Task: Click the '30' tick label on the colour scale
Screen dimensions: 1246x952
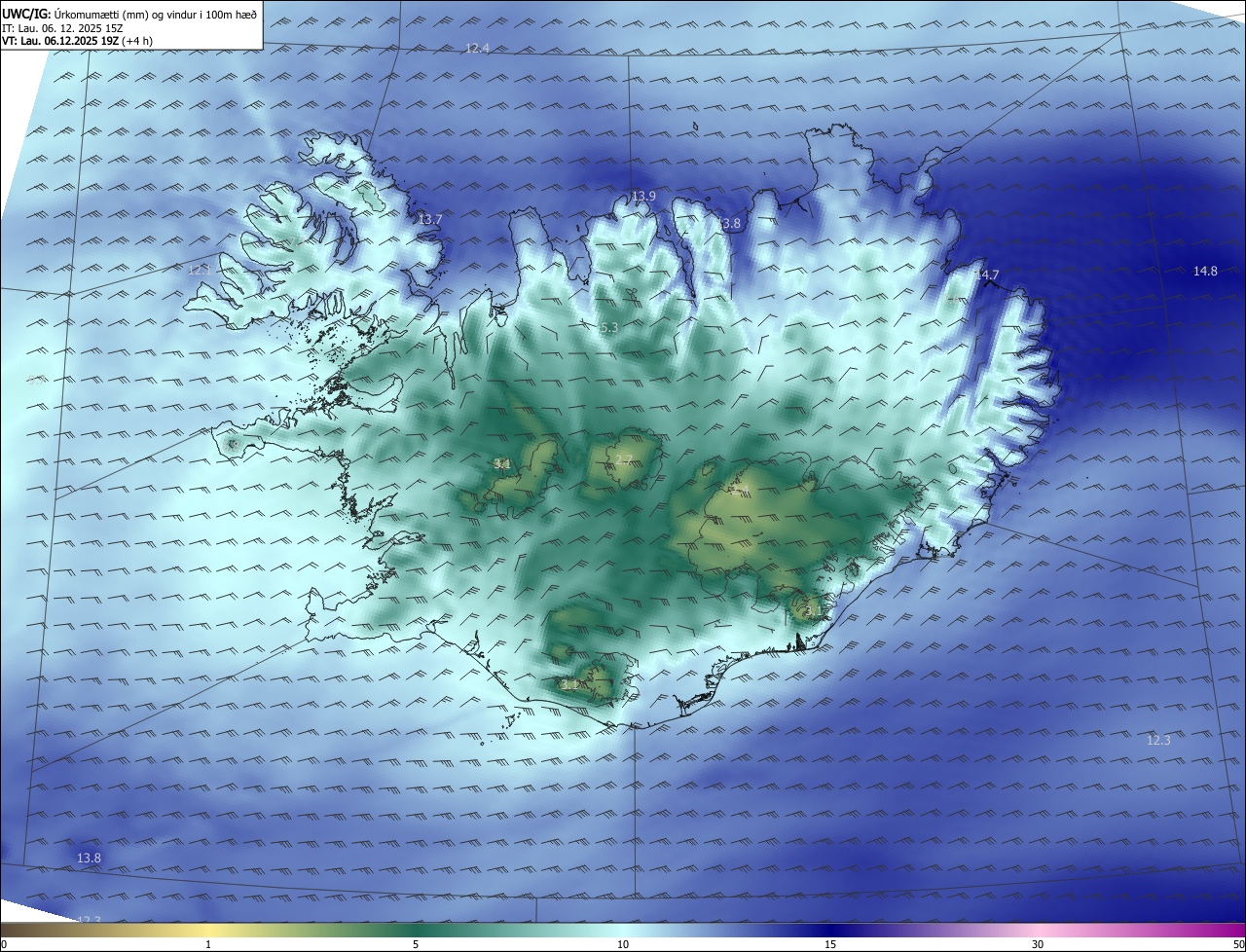Action: (x=1038, y=945)
